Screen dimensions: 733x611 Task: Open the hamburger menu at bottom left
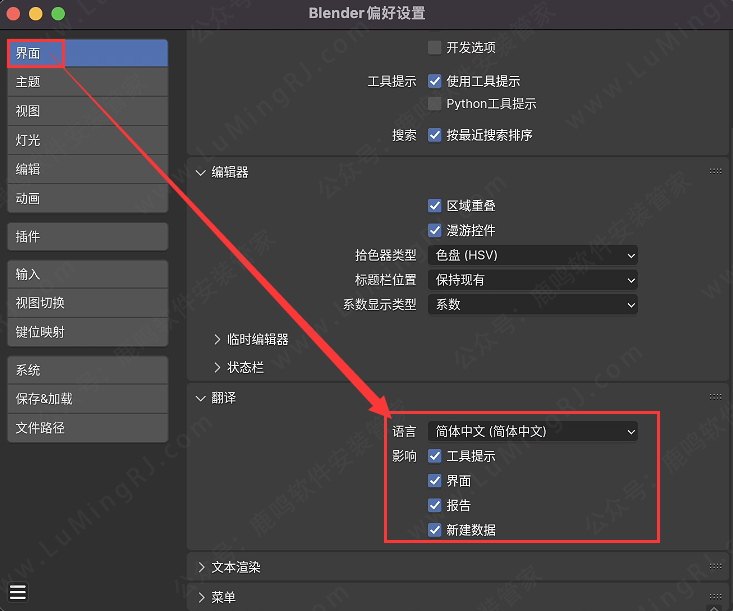click(18, 591)
